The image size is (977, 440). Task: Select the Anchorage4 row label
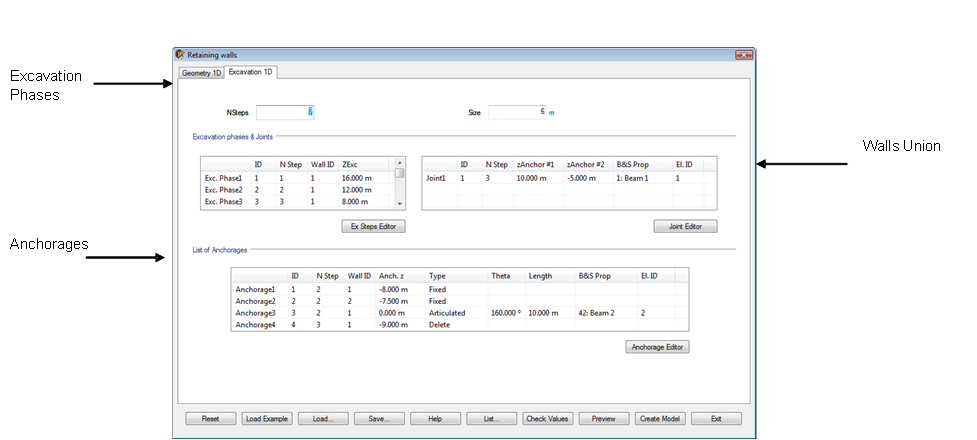click(x=255, y=325)
